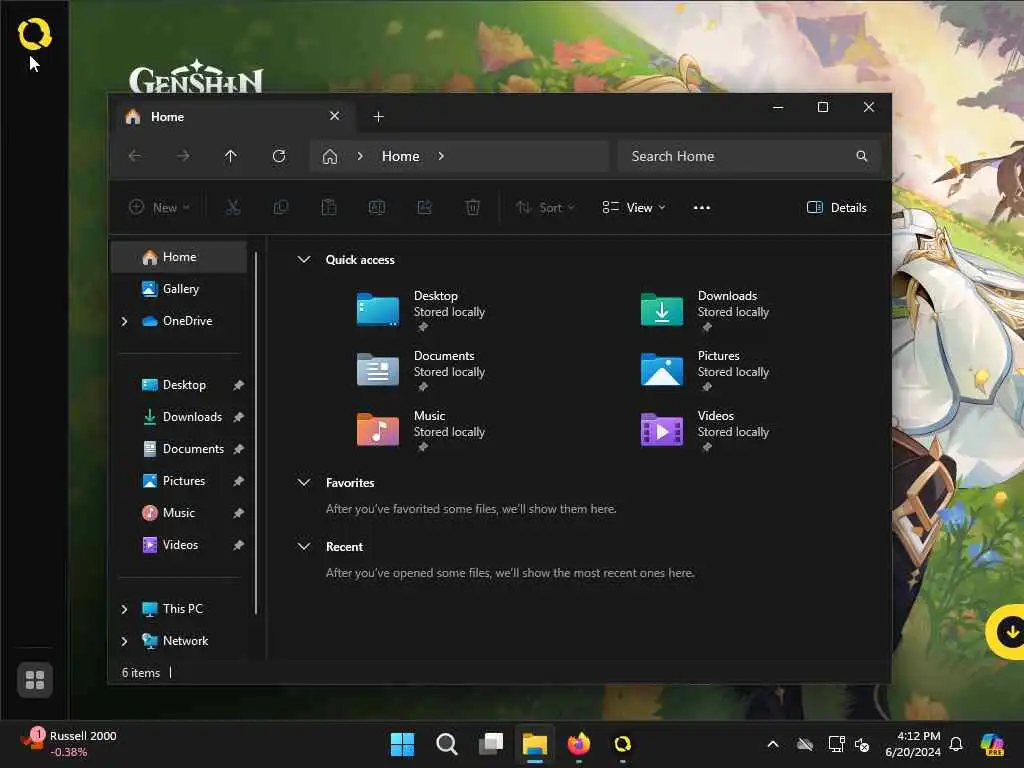Screen dimensions: 1024x768
Task: Click pin icon next to Music in sidebar
Action: (x=238, y=513)
